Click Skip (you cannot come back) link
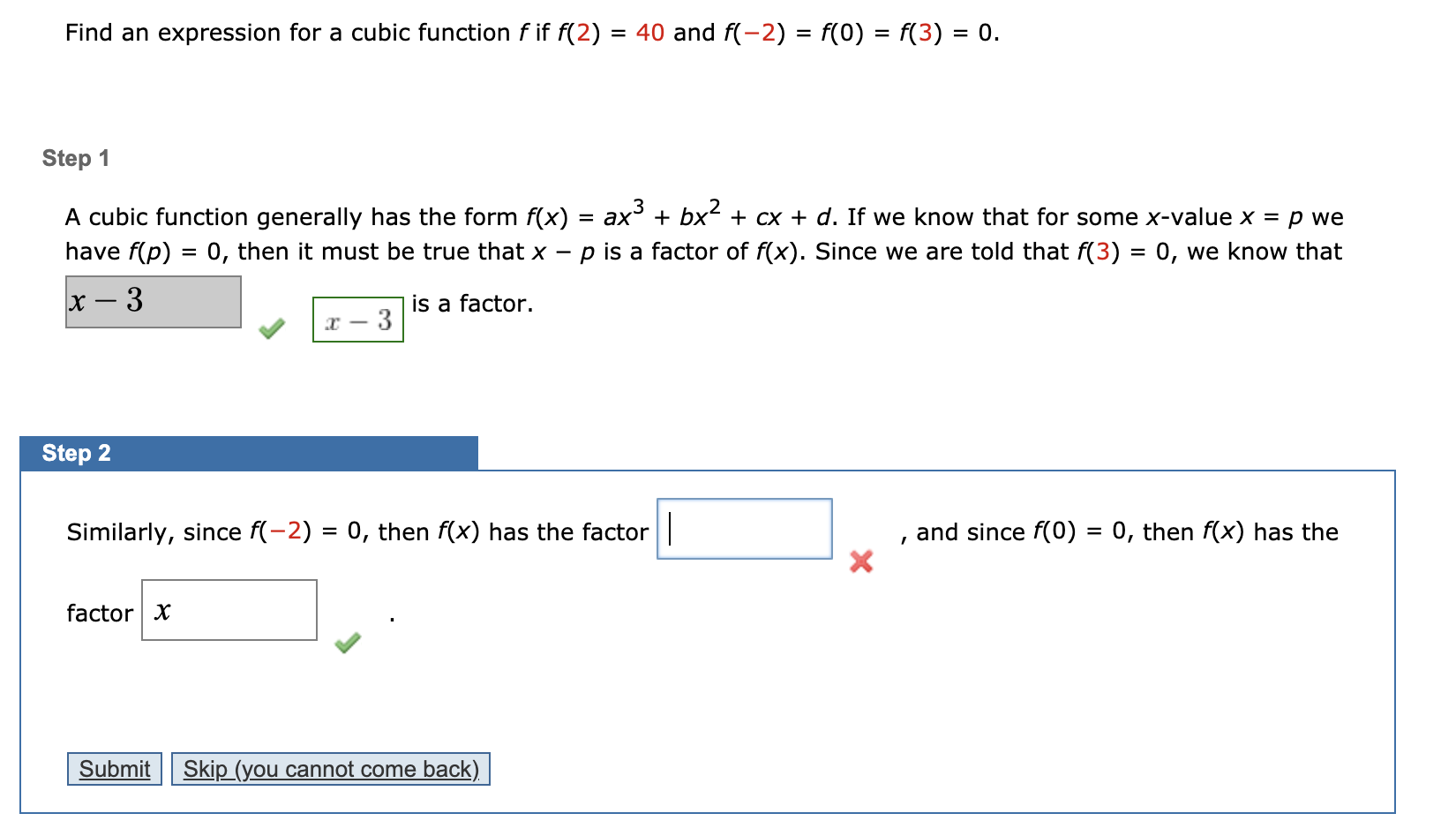1456x821 pixels. (x=331, y=769)
